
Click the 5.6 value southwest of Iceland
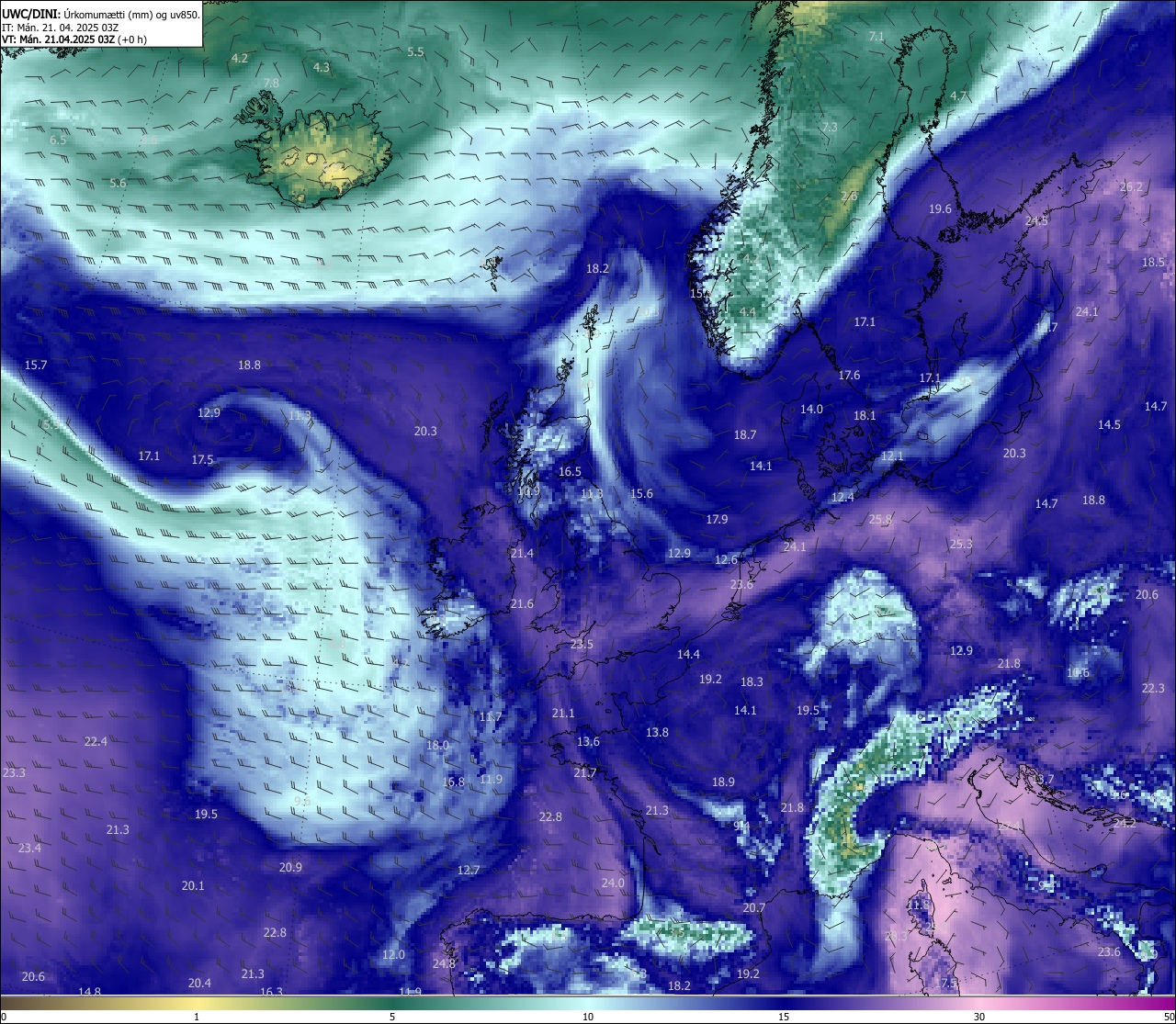pos(118,183)
